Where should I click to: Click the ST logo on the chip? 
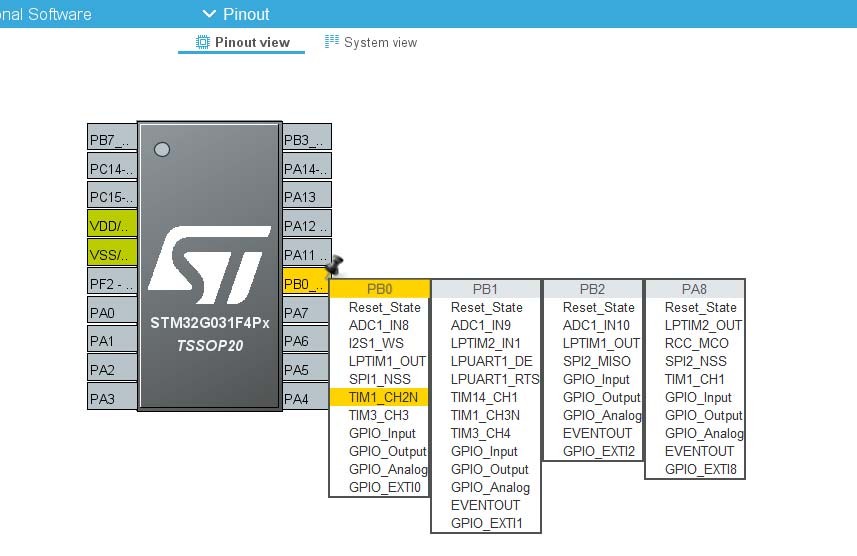pos(210,265)
